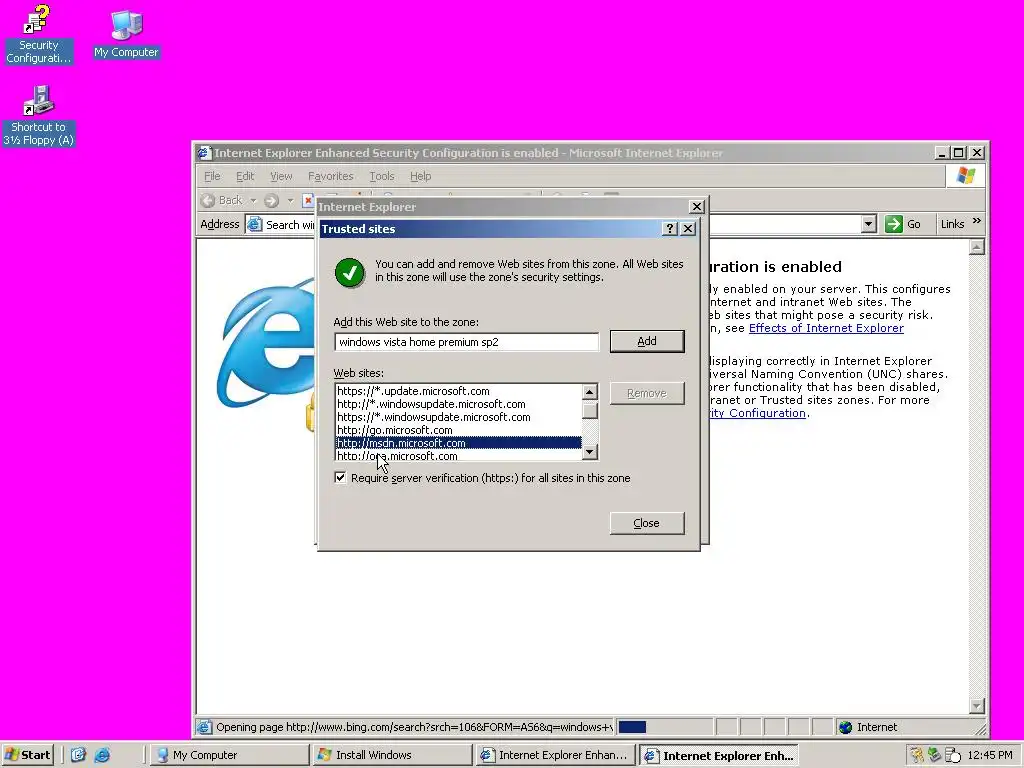
Task: Click the network computers tray icon
Action: click(935, 755)
